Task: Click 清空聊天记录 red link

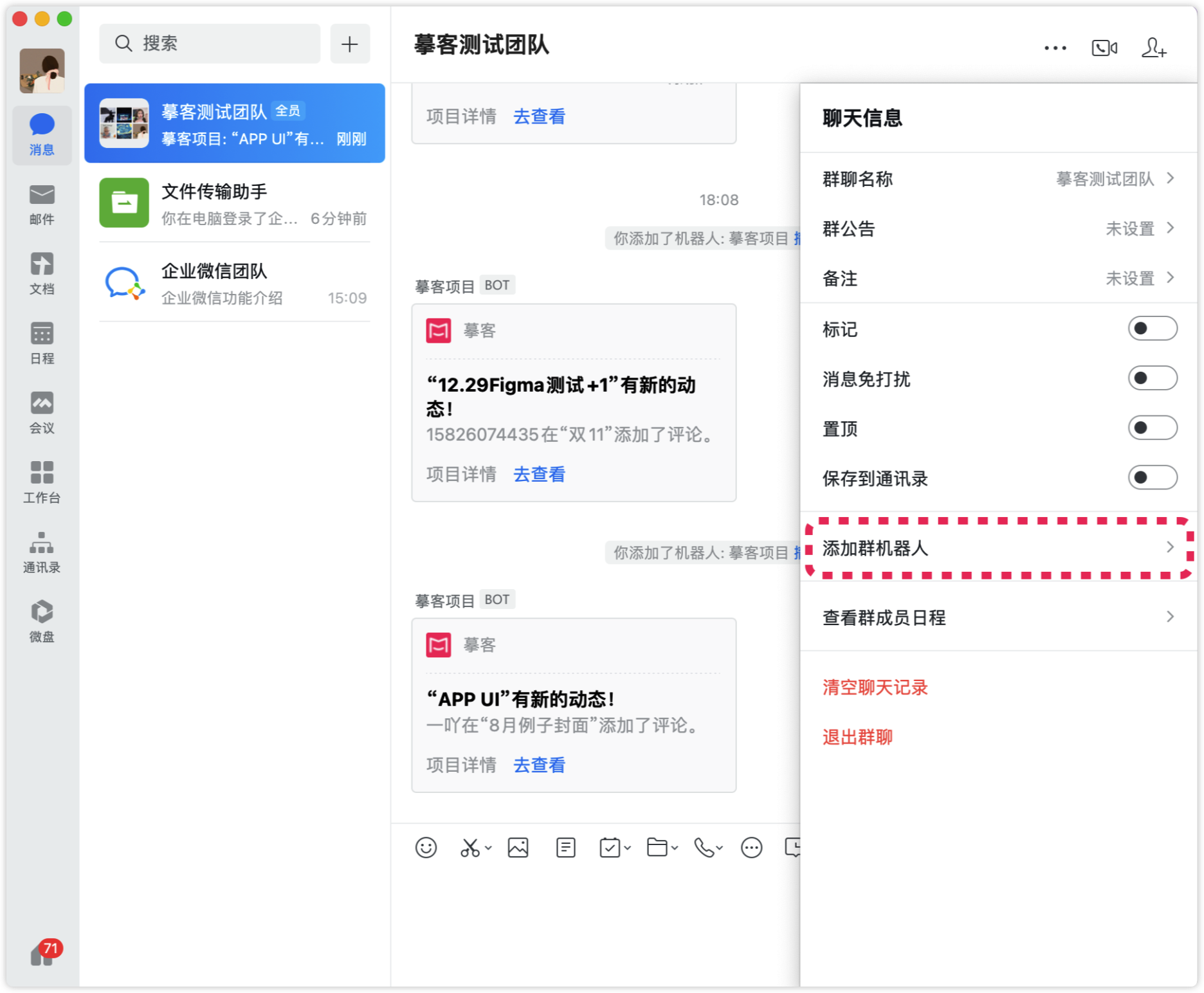Action: 875,688
